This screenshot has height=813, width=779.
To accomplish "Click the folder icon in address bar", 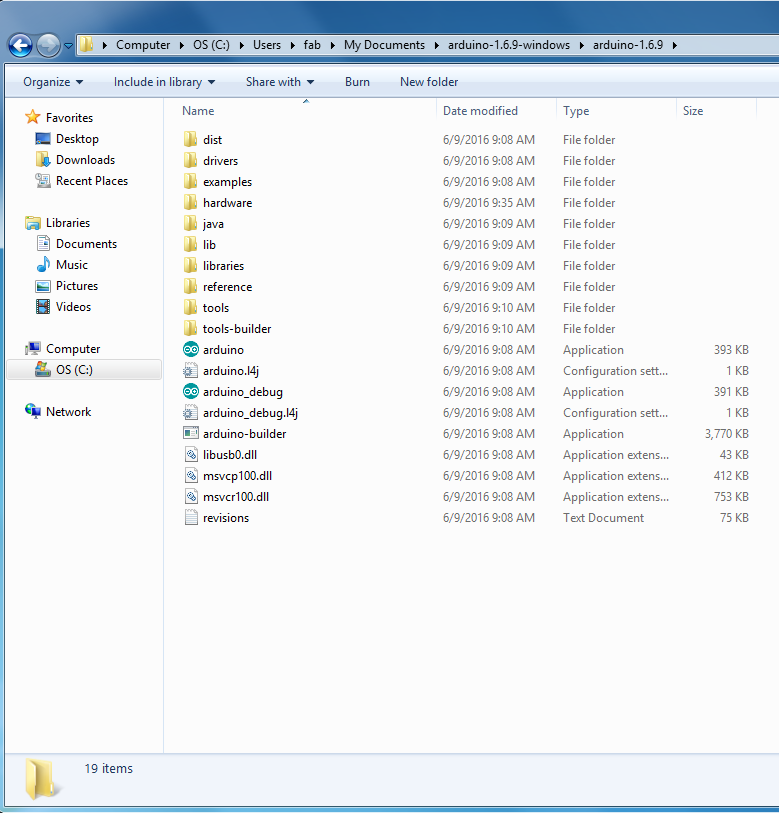I will point(87,45).
